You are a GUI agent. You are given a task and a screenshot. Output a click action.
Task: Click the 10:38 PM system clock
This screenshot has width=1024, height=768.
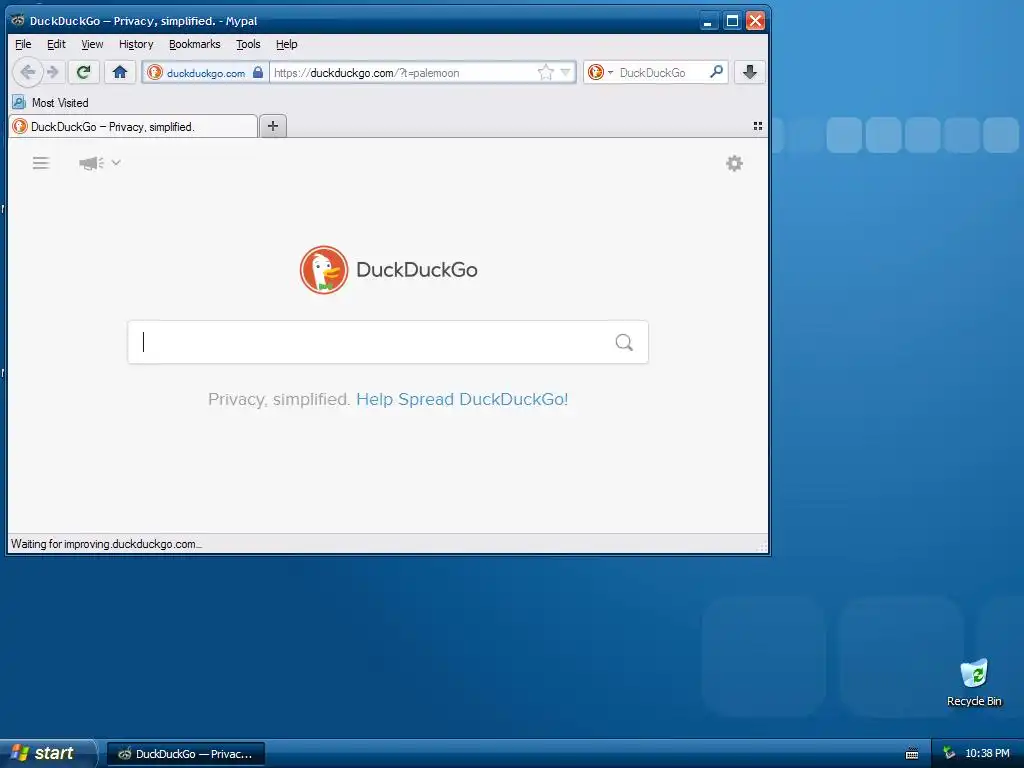click(987, 753)
